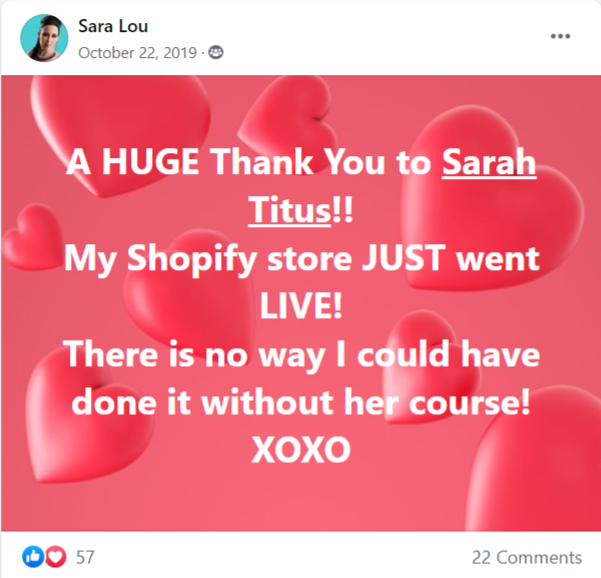Click the blue thumbs-up Like reaction icon
This screenshot has width=601, height=578.
point(33,557)
